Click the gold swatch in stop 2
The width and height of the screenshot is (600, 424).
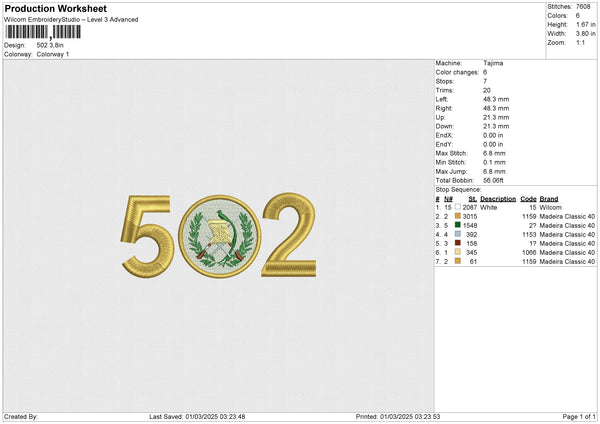pyautogui.click(x=458, y=216)
